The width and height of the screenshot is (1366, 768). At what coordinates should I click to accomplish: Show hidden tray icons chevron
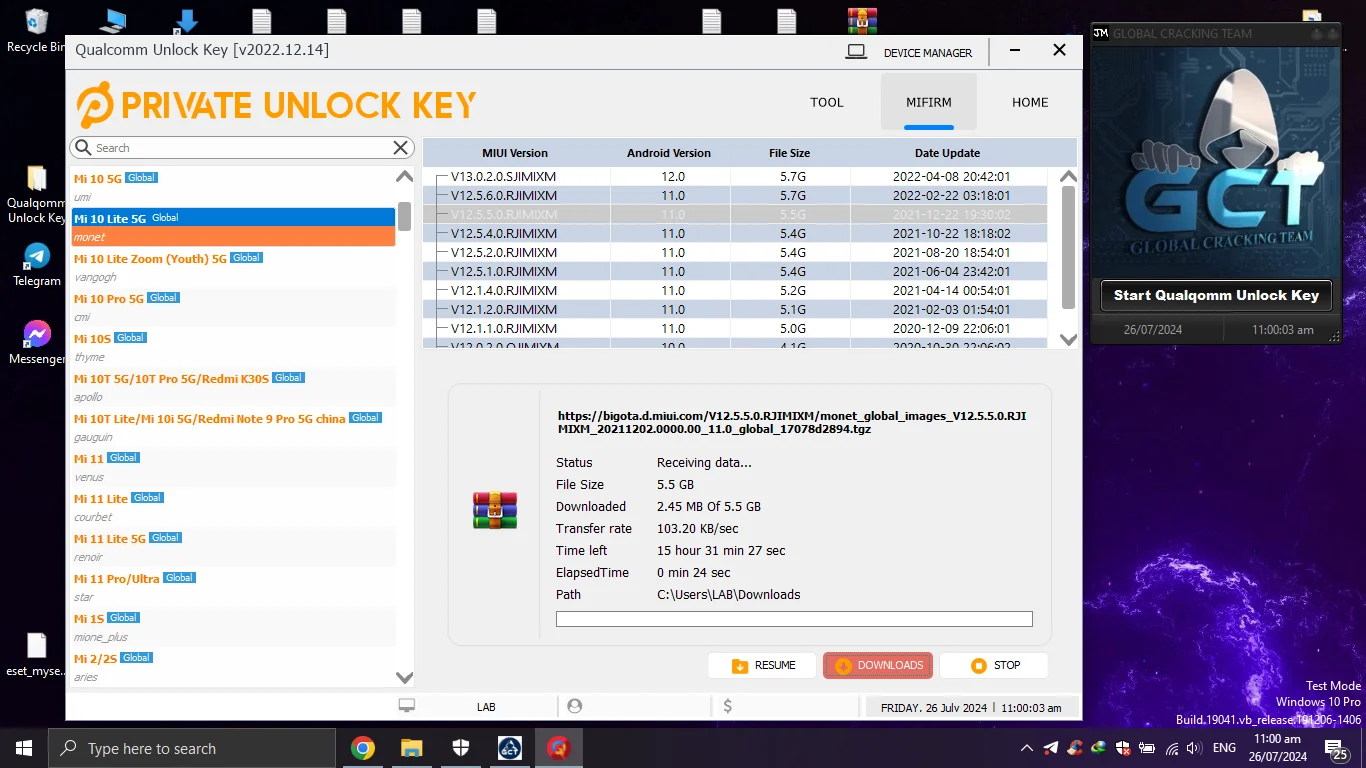point(1027,748)
